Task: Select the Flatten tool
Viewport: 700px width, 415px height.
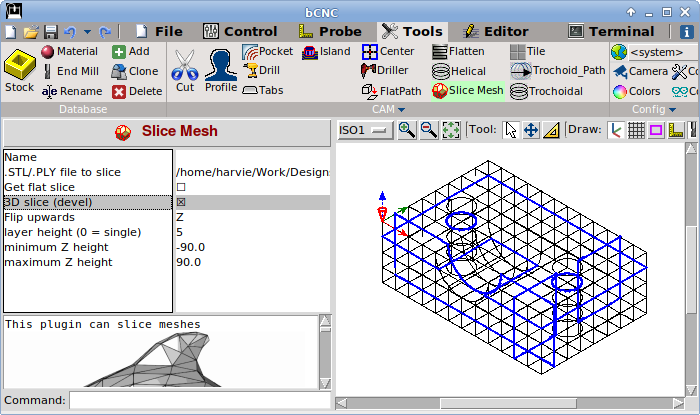Action: (x=458, y=51)
